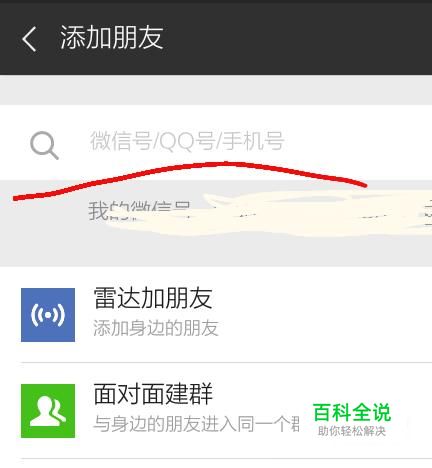Screen dimensions: 432x468
Task: Select the 面对面建群 entry title
Action: pyautogui.click(x=153, y=394)
